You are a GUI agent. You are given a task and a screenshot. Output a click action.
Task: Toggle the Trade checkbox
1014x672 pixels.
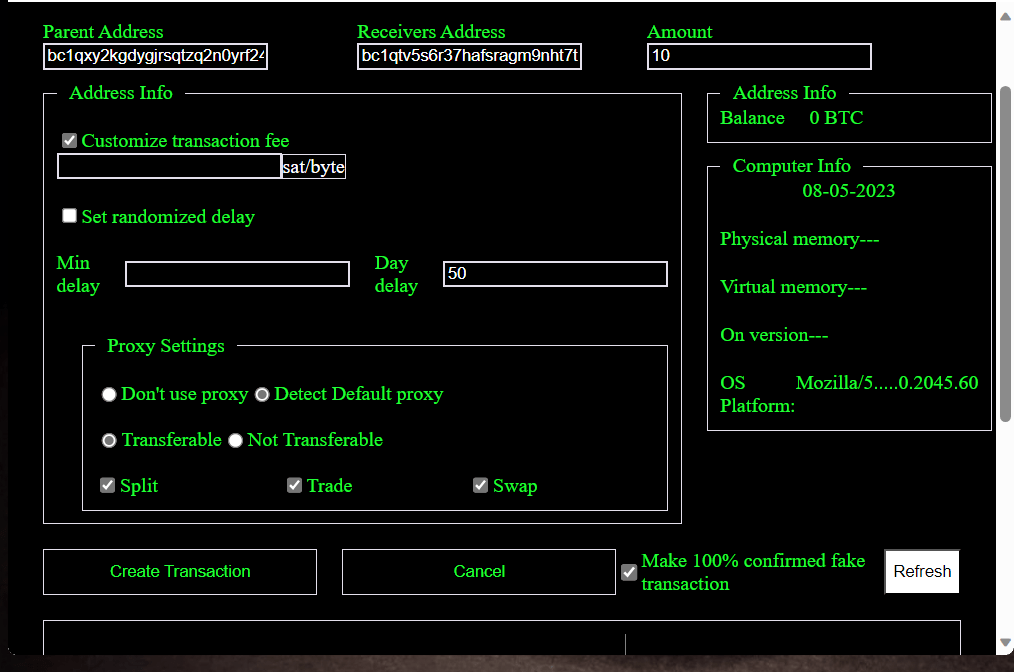click(x=294, y=485)
